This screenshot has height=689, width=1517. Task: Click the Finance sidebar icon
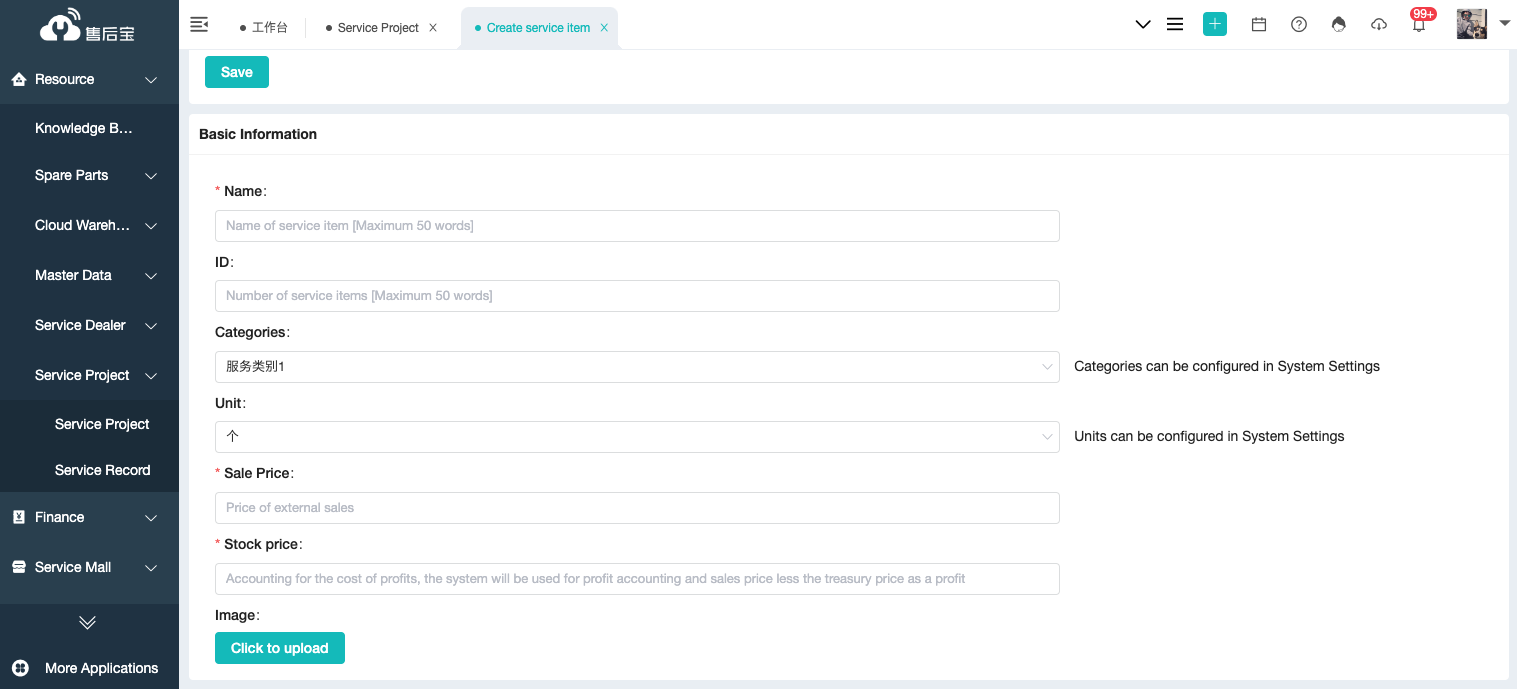(x=18, y=517)
